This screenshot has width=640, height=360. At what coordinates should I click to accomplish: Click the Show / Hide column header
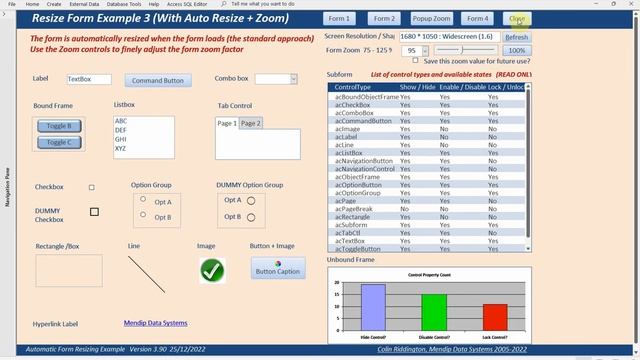(x=417, y=87)
